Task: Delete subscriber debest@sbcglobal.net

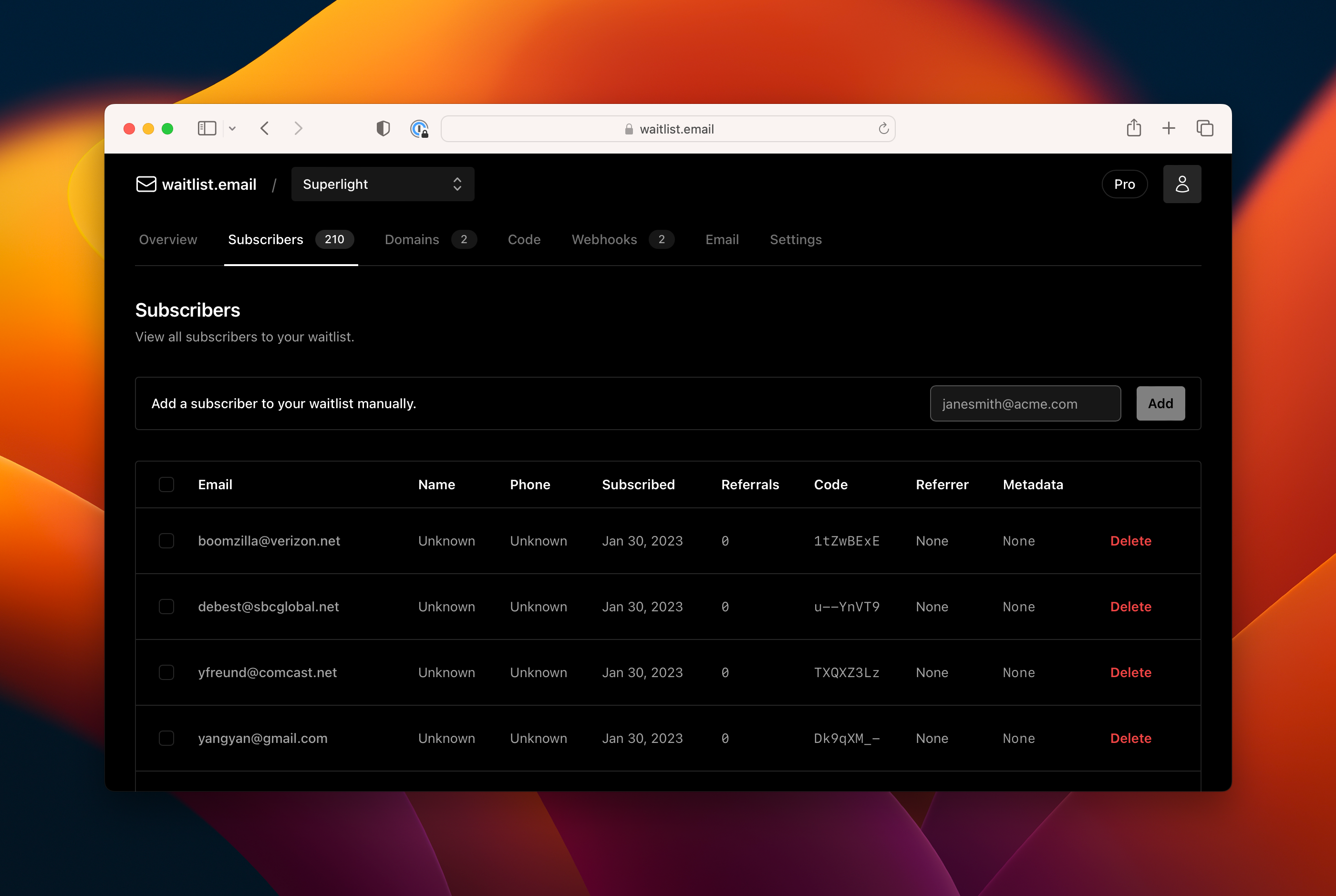Action: pyautogui.click(x=1130, y=606)
